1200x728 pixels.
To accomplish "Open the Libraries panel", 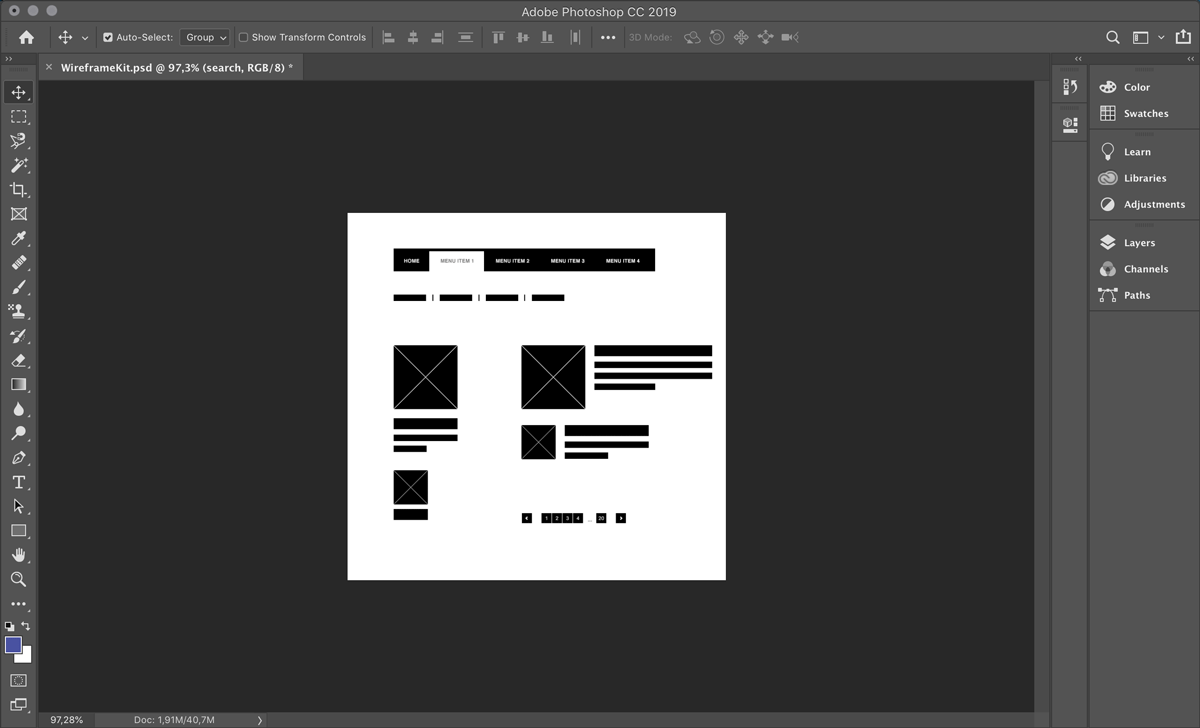I will pos(1141,178).
